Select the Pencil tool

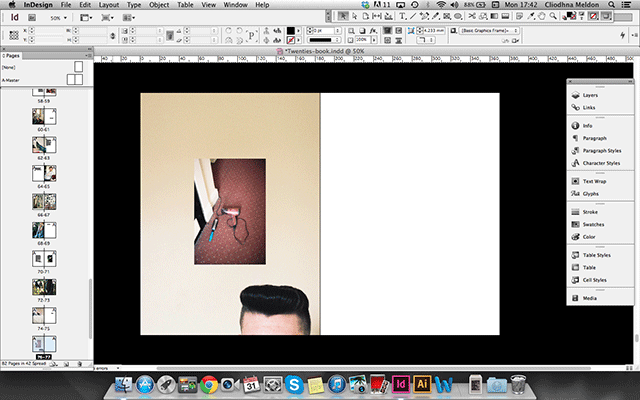[x=436, y=16]
